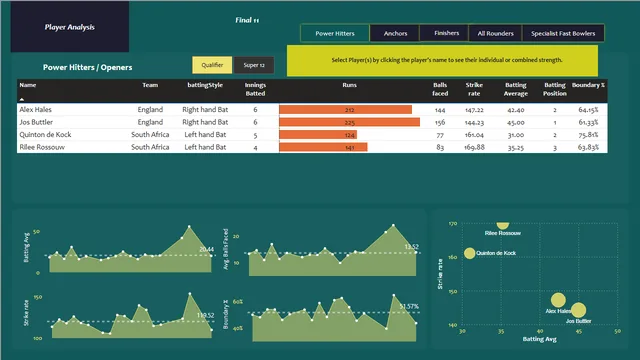Click the 119.52 label on Strike rate chart
Image resolution: width=640 pixels, height=360 pixels.
[206, 315]
